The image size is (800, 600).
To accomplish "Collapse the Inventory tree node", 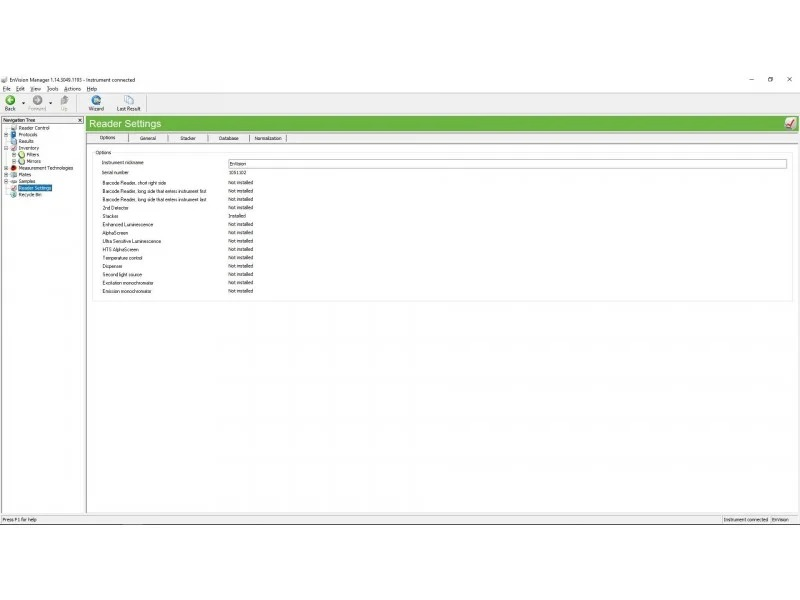I will 6,148.
